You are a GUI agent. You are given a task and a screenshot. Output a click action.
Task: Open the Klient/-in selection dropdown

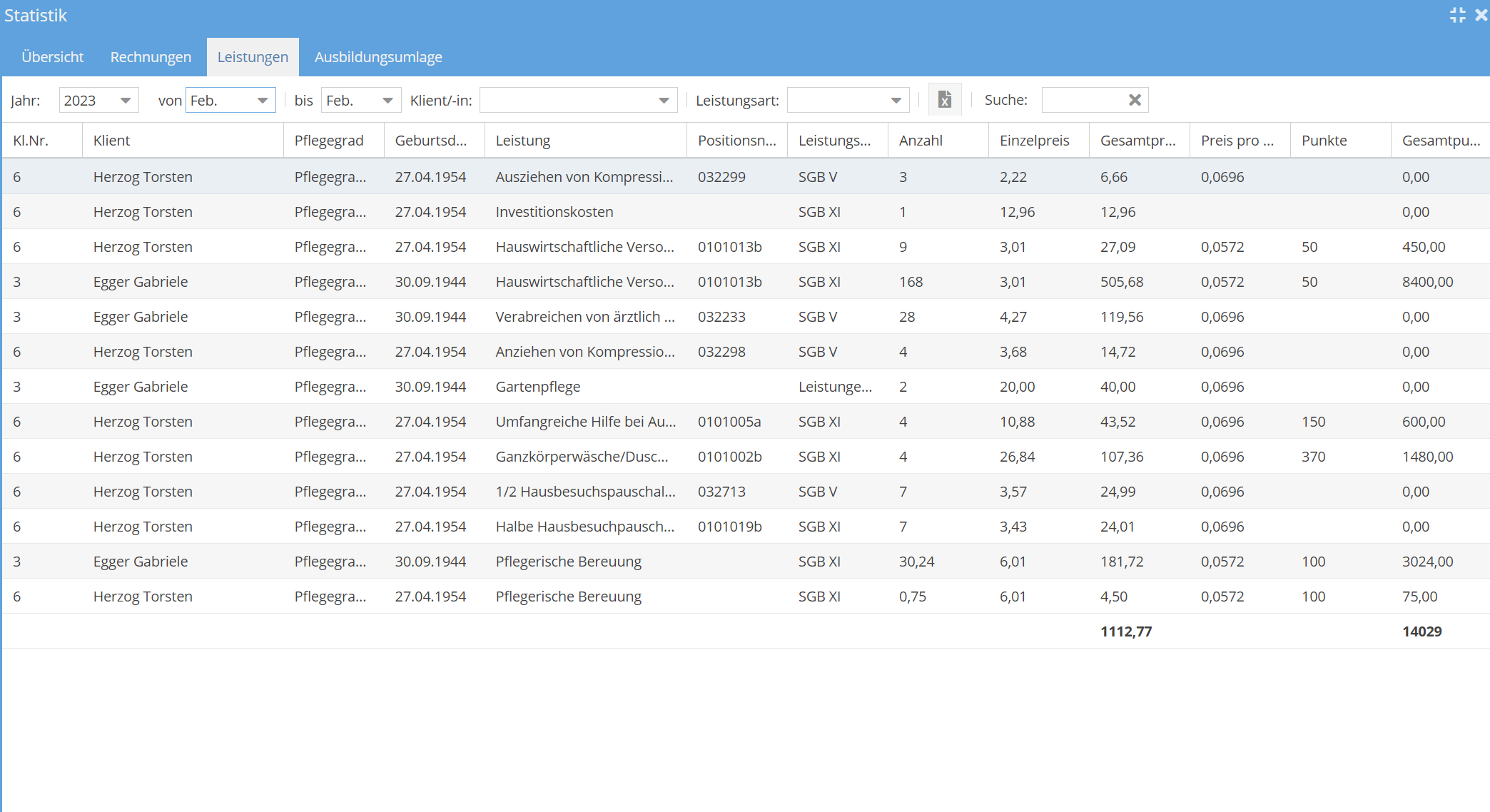(x=664, y=101)
